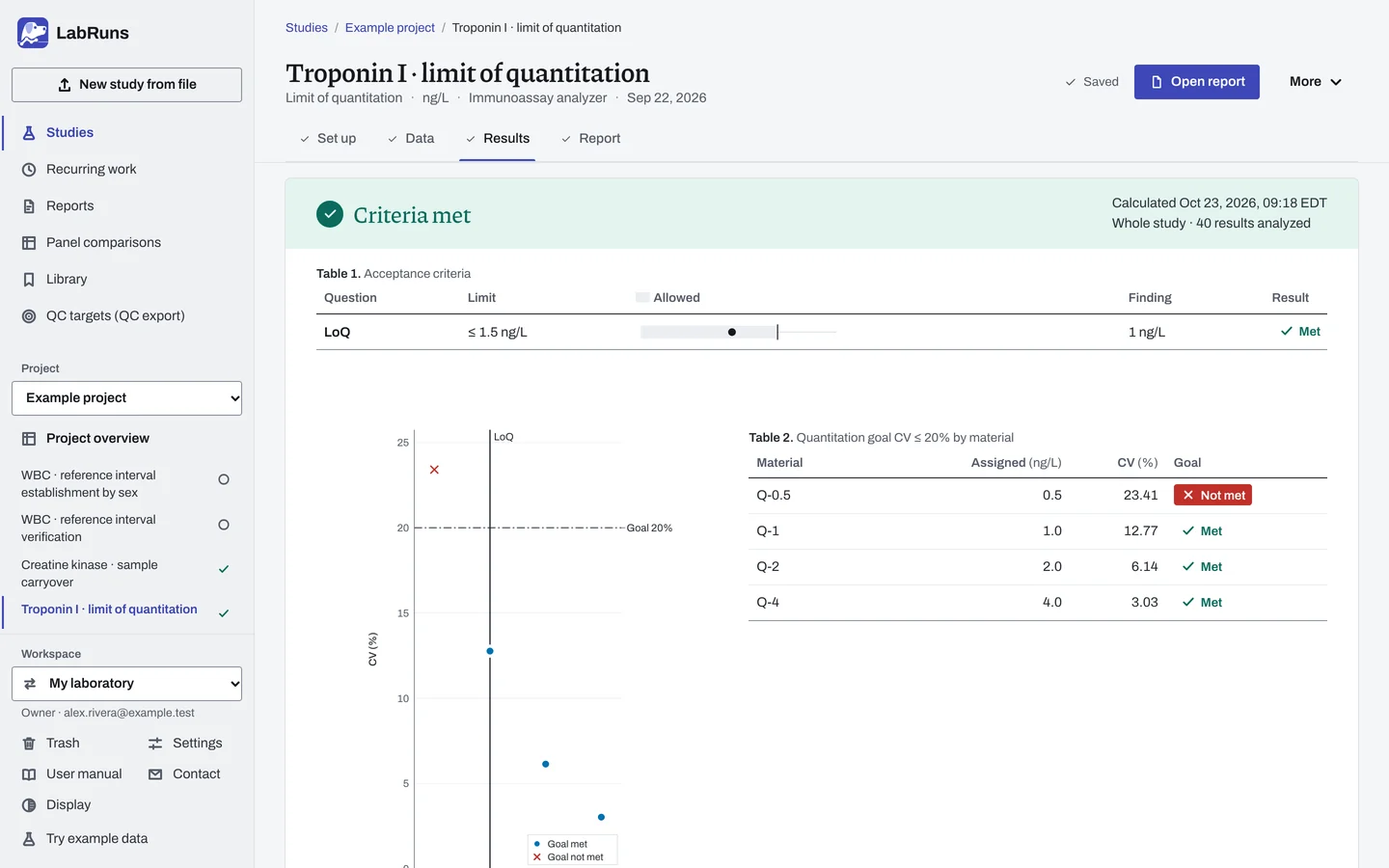Expand the My laboratory workspace dropdown
Viewport: 1389px width, 868px height.
tap(126, 684)
